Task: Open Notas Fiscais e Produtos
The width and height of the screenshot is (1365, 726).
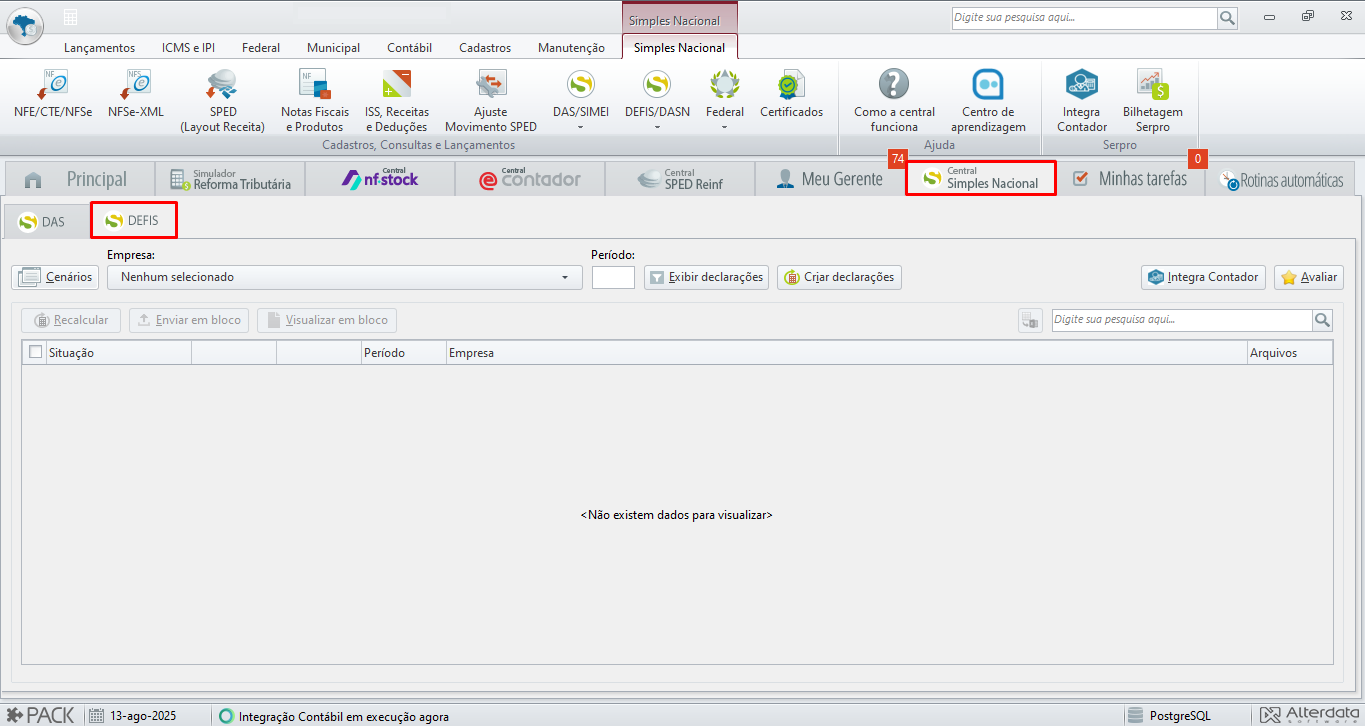Action: [315, 100]
